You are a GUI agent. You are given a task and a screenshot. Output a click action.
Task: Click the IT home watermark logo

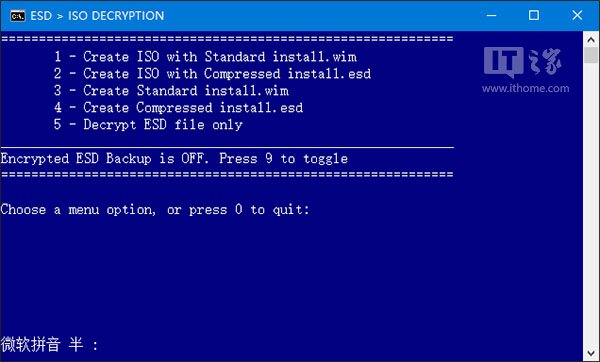pos(522,62)
